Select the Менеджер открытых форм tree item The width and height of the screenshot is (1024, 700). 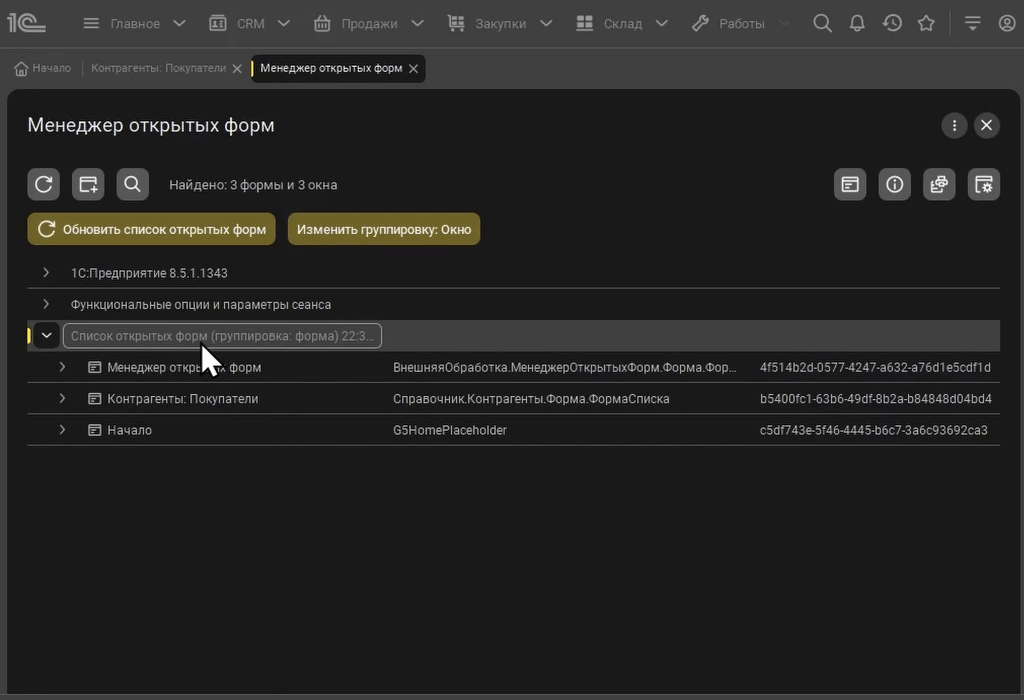(x=184, y=368)
